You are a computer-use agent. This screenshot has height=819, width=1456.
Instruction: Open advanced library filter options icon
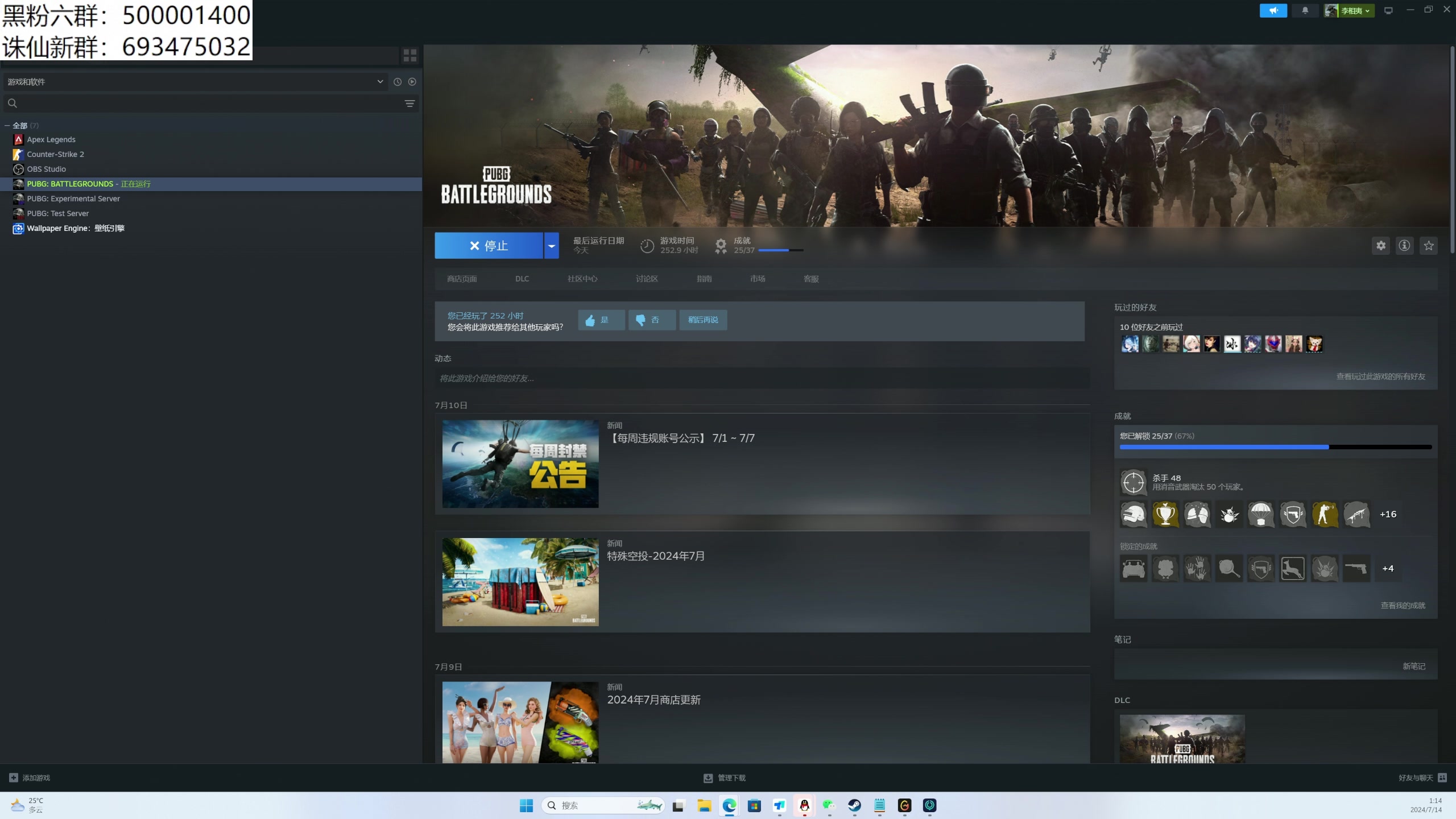pyautogui.click(x=409, y=104)
